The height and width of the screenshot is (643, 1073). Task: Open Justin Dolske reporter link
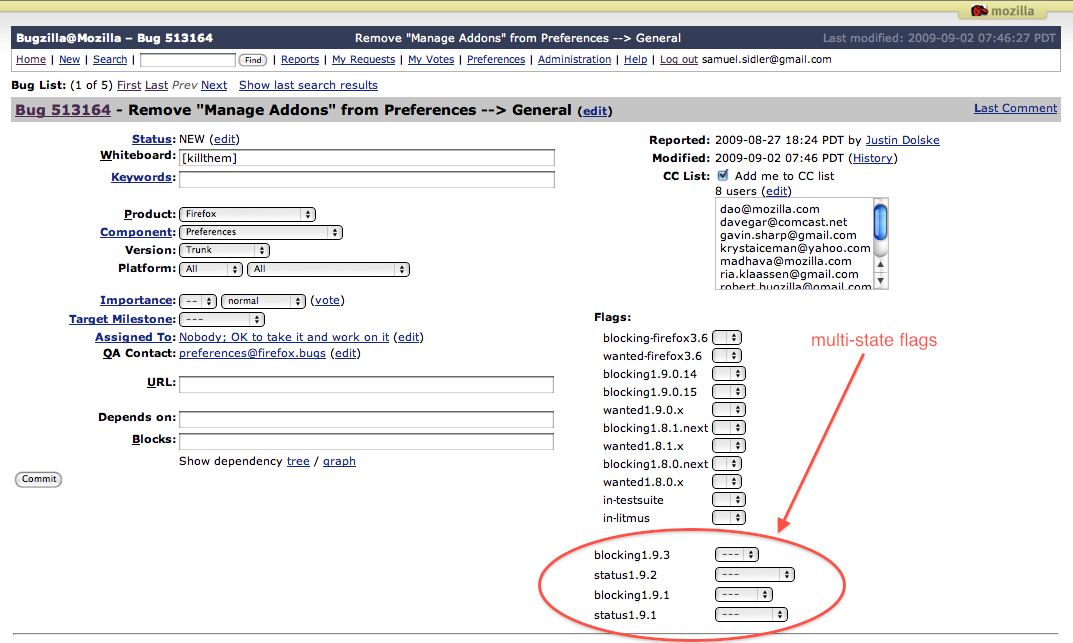coord(902,140)
